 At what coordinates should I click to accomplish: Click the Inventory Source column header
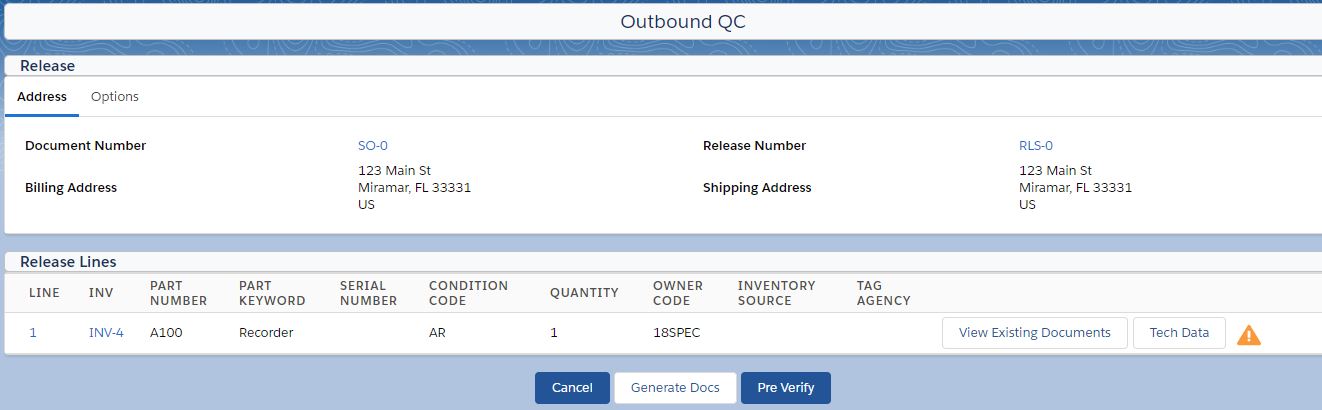[x=777, y=293]
